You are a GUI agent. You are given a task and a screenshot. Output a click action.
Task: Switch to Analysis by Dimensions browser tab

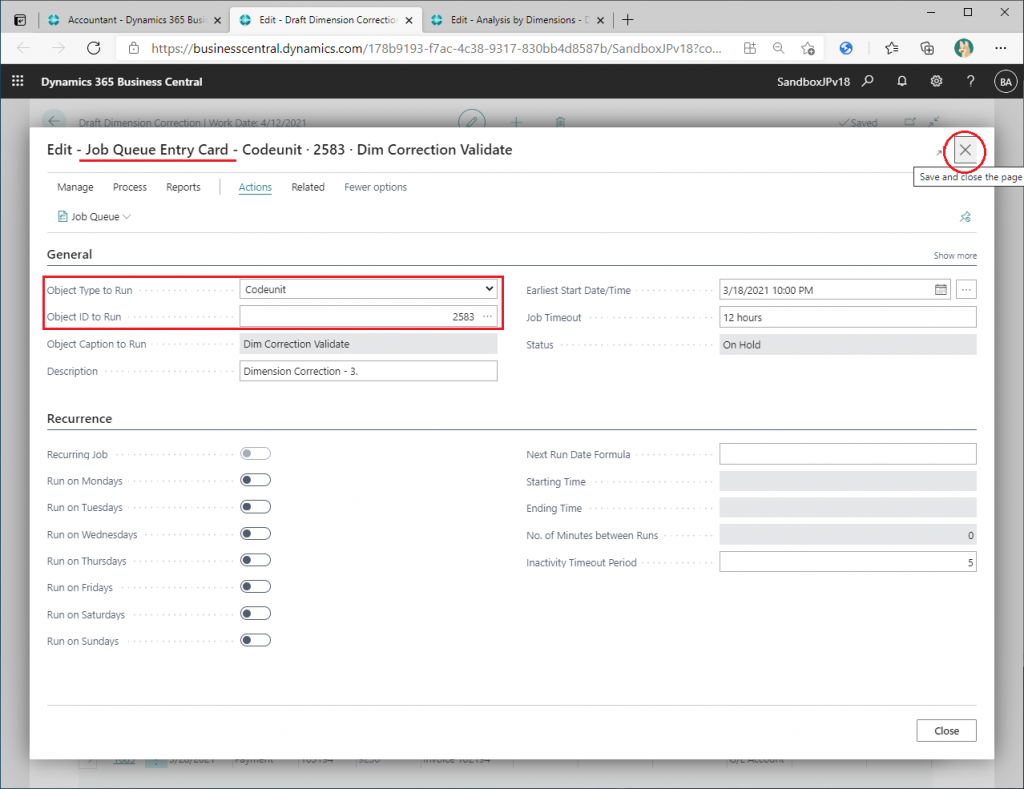tap(511, 20)
